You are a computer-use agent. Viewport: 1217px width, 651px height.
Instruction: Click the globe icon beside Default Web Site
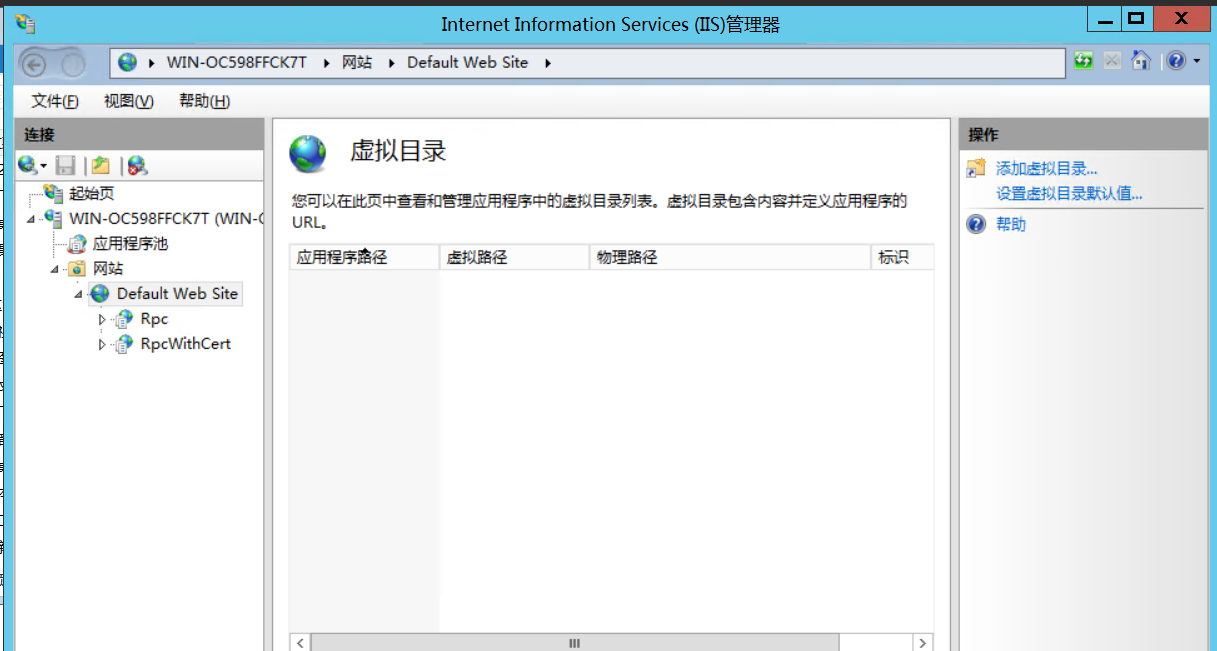coord(100,293)
